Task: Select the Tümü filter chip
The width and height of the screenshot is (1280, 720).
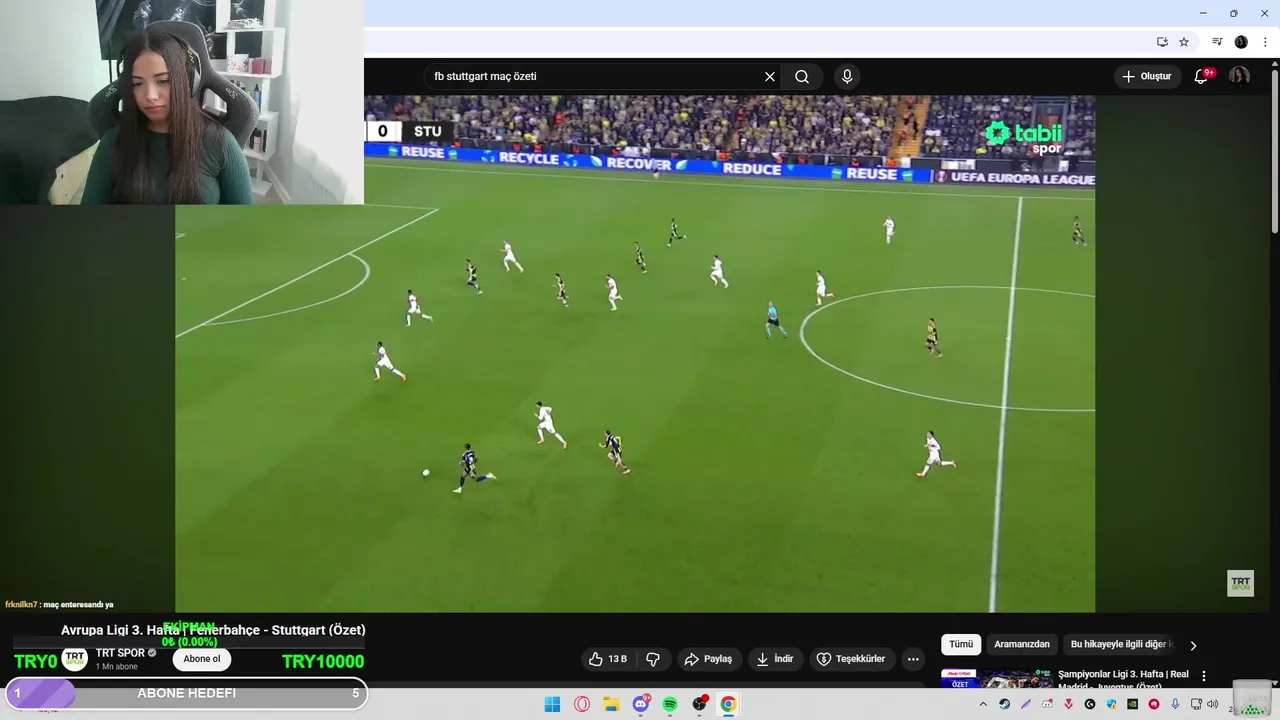Action: click(x=961, y=645)
